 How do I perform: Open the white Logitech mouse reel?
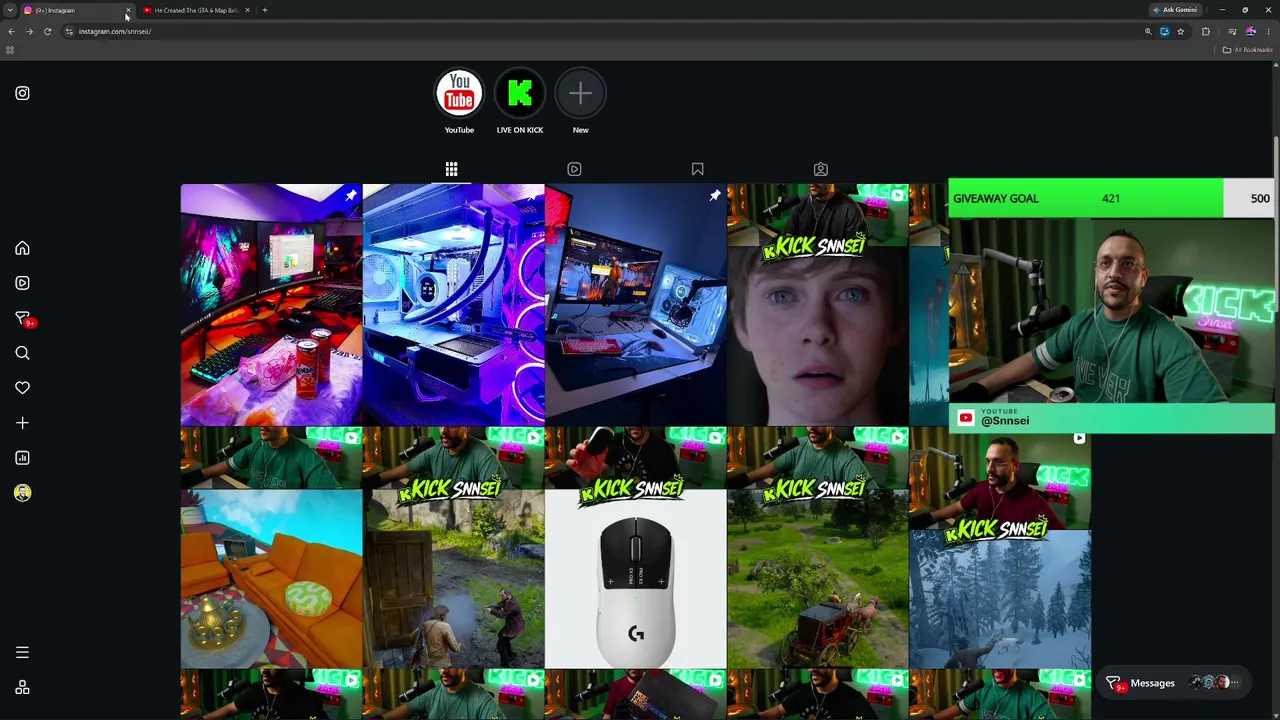pos(636,548)
